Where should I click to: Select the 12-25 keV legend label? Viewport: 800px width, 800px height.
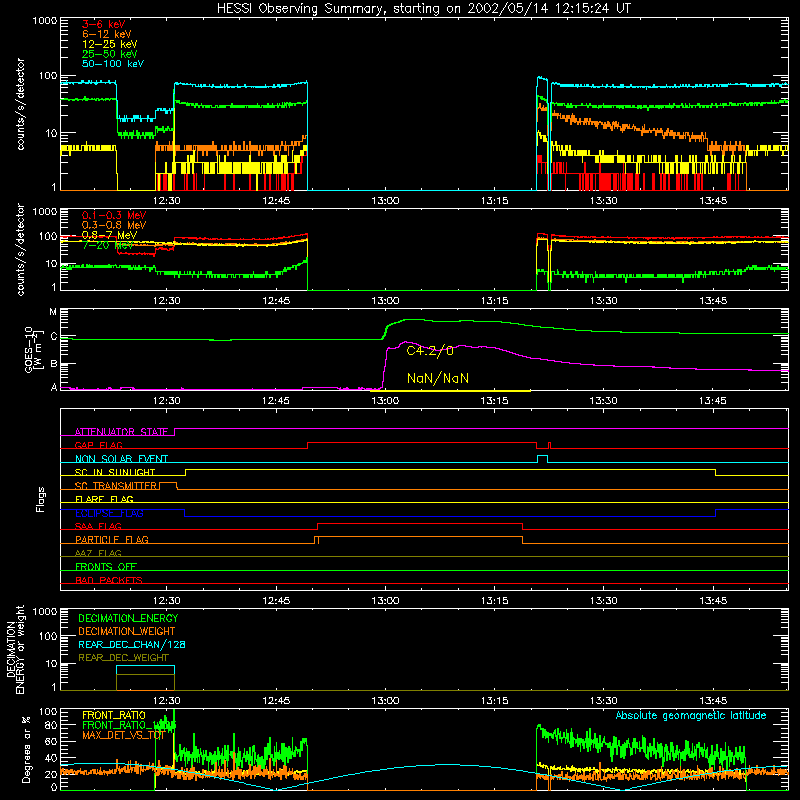[x=110, y=44]
